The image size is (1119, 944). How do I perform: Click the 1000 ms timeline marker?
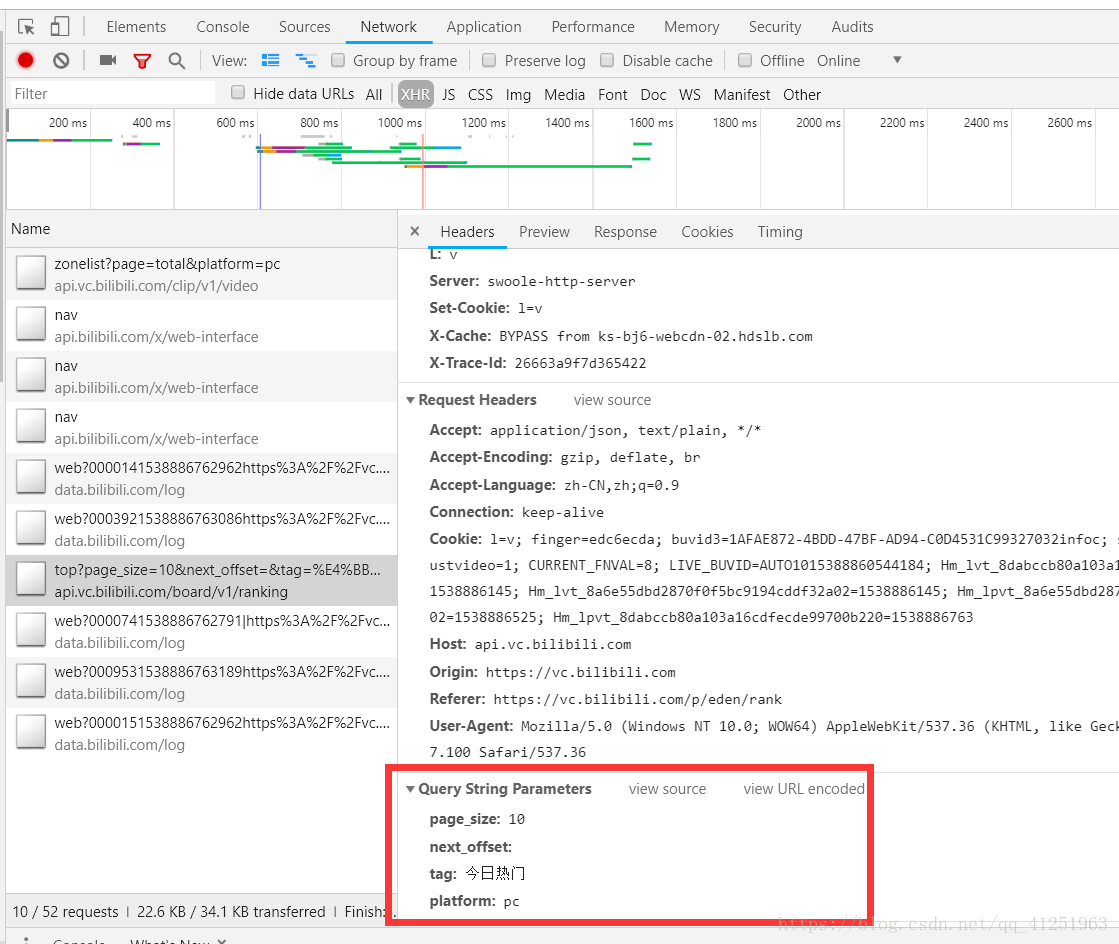400,123
